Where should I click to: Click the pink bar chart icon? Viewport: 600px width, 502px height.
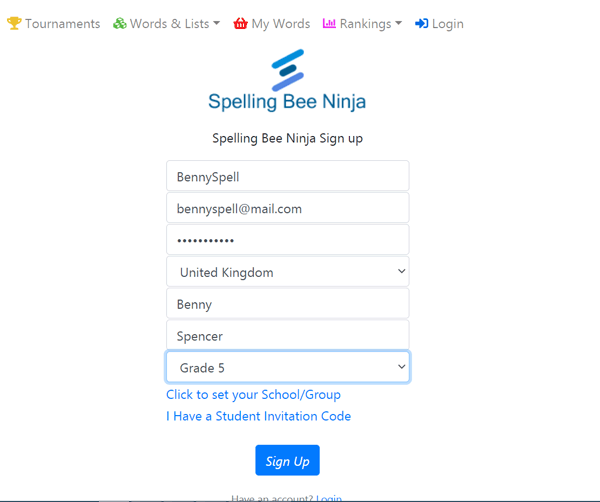click(329, 23)
